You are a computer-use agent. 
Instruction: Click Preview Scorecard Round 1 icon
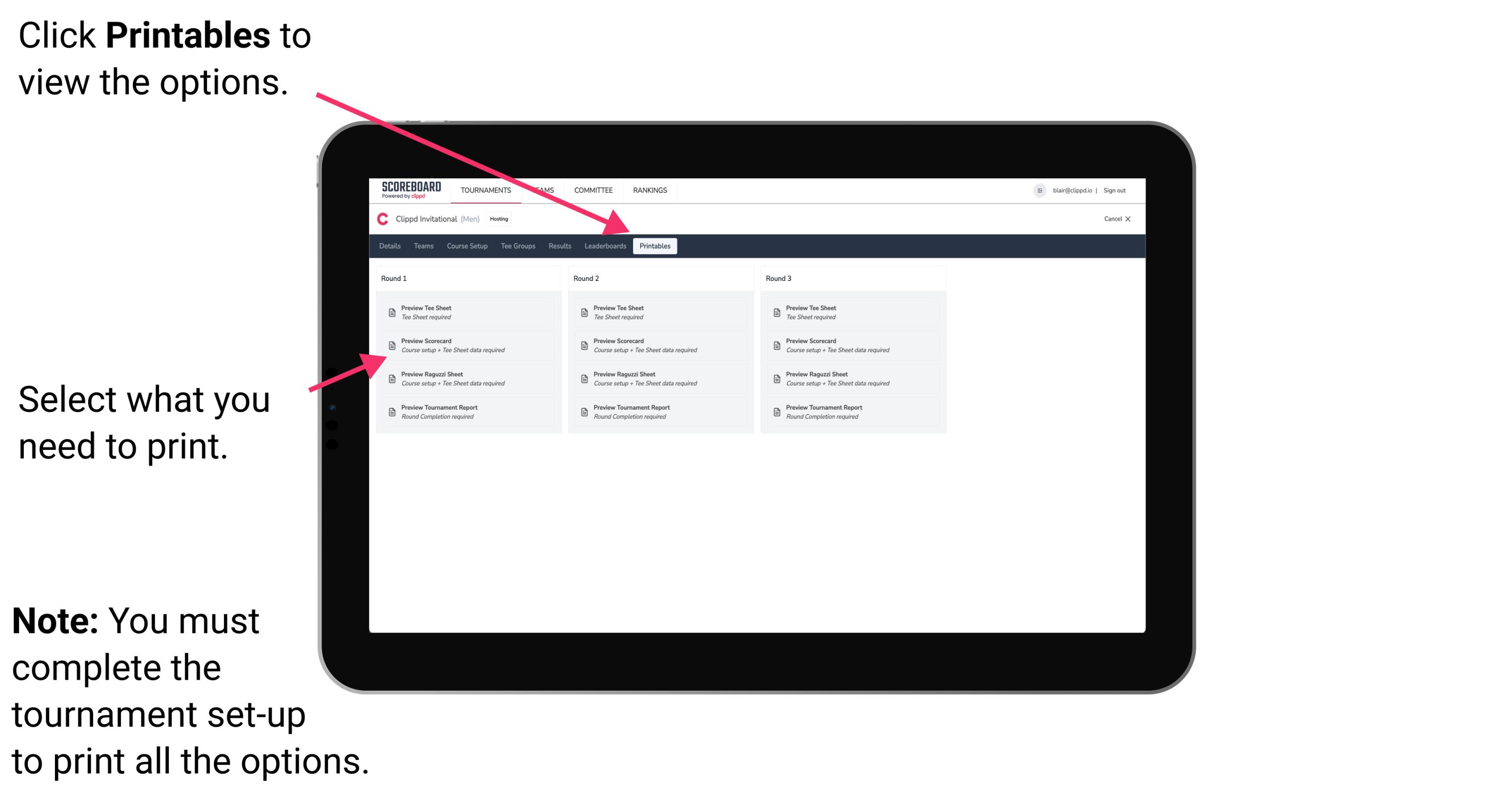point(391,347)
